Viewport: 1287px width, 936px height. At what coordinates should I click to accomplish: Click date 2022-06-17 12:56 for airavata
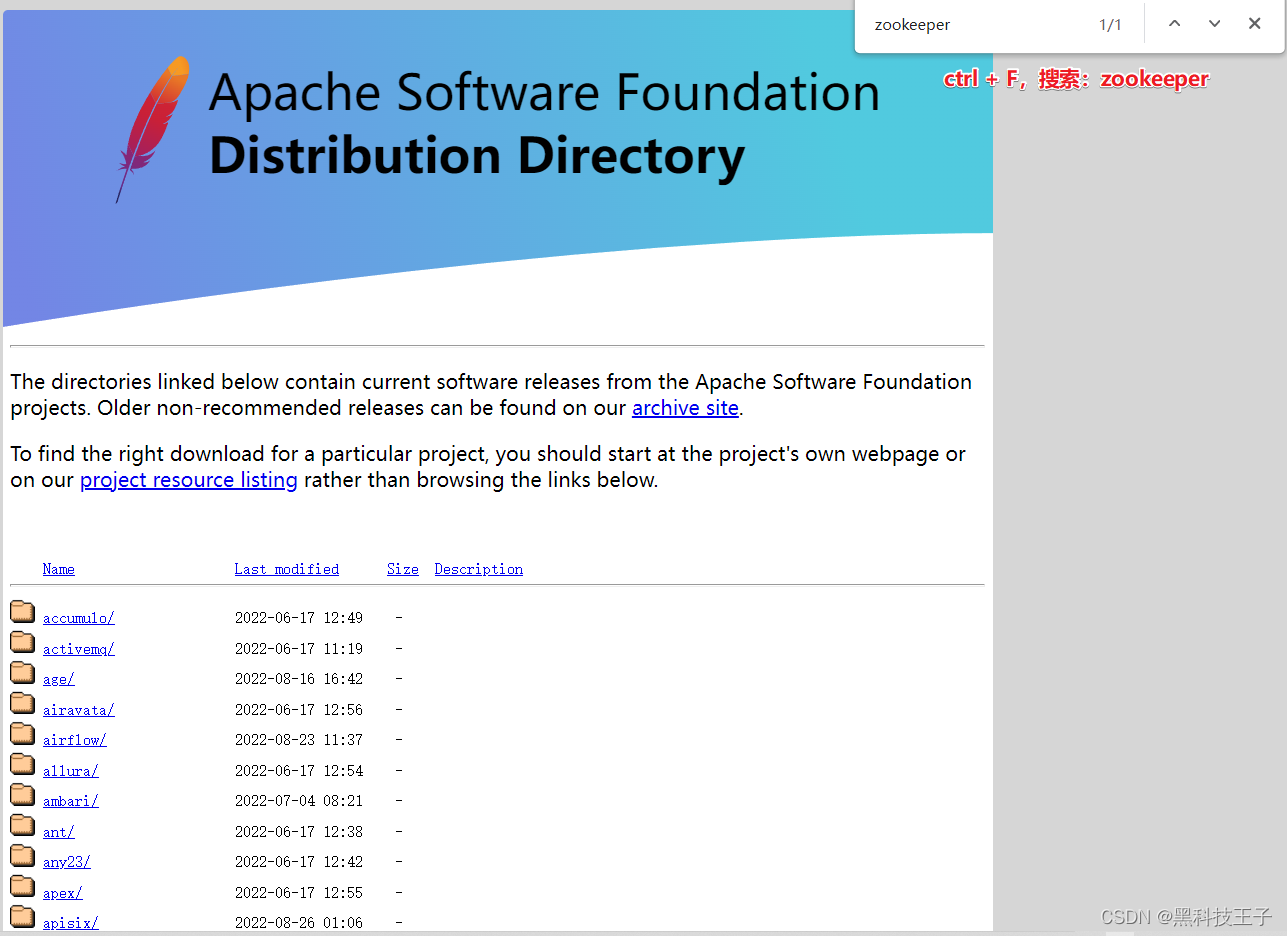(x=299, y=710)
